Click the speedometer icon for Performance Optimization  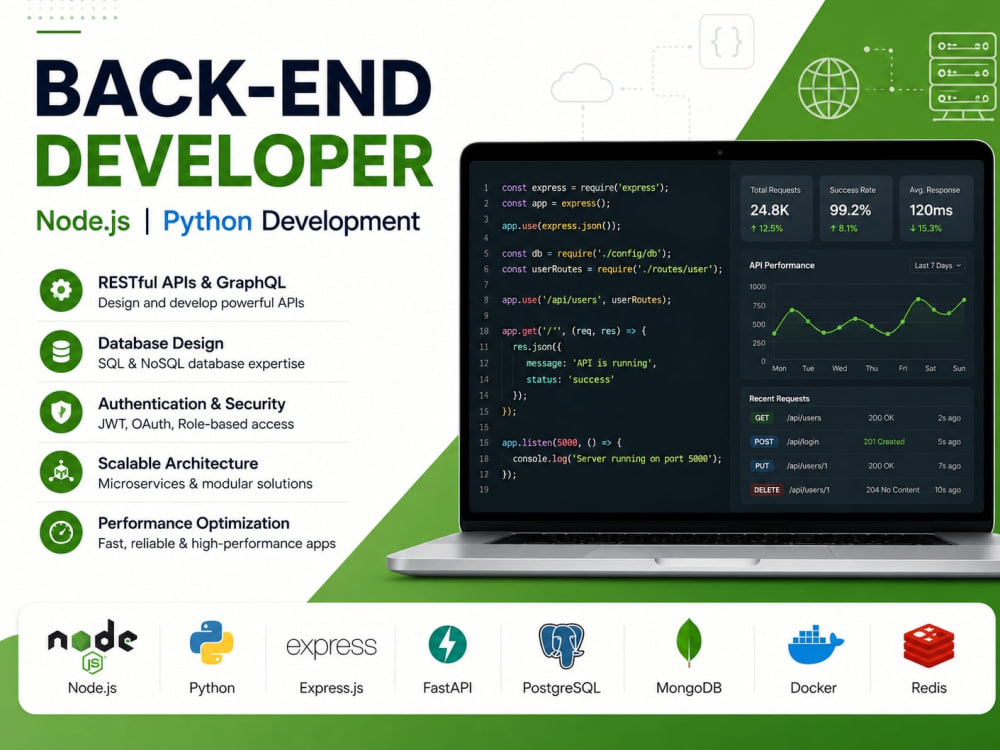pos(61,532)
